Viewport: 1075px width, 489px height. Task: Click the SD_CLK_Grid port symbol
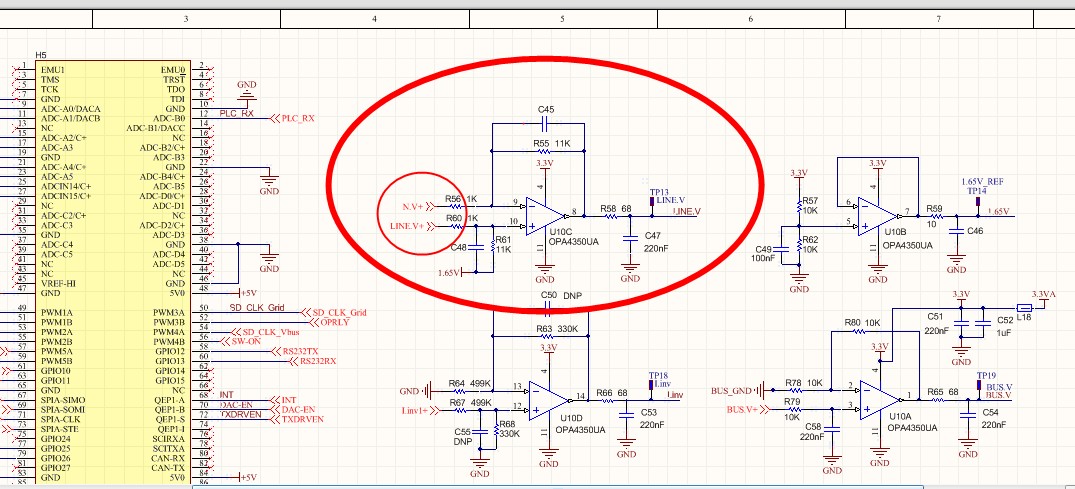pyautogui.click(x=334, y=313)
